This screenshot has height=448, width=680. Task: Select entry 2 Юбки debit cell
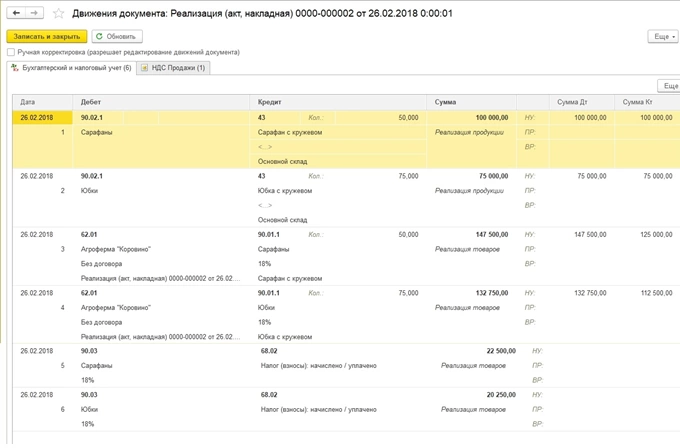click(x=90, y=189)
